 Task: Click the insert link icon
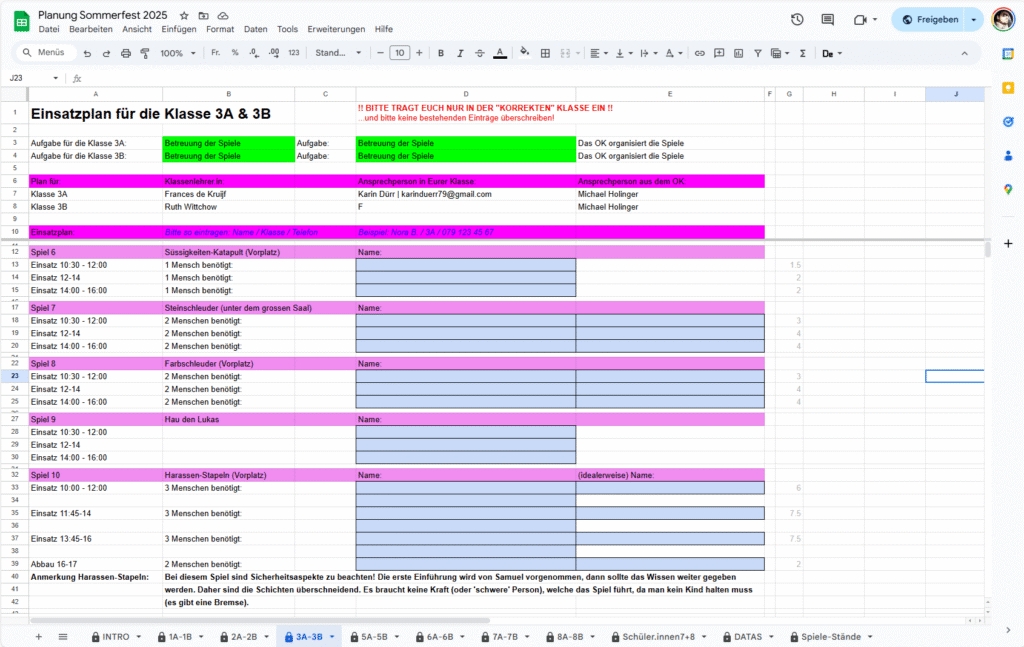(x=700, y=53)
